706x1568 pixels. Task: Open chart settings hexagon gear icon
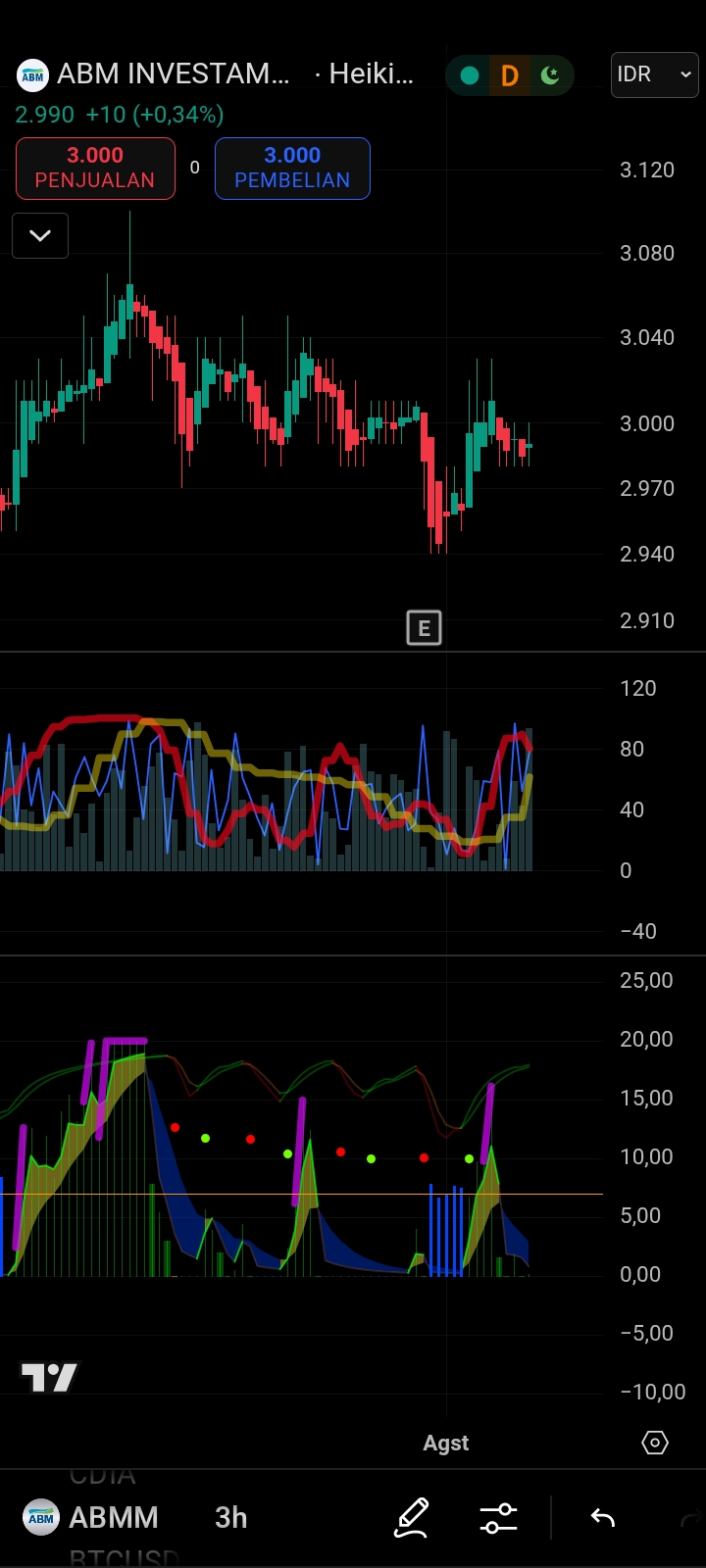[655, 1443]
